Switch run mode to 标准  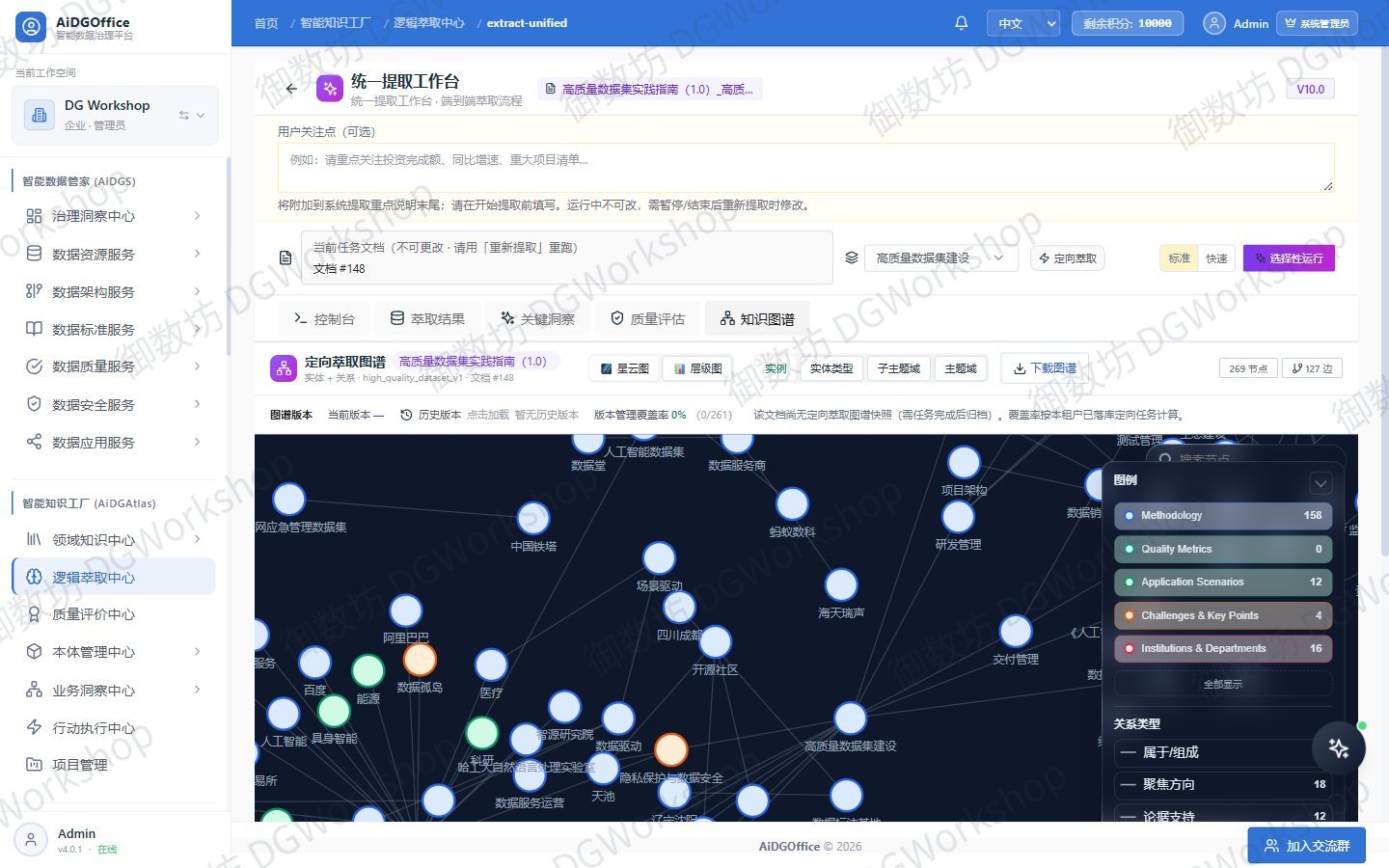(x=1179, y=258)
